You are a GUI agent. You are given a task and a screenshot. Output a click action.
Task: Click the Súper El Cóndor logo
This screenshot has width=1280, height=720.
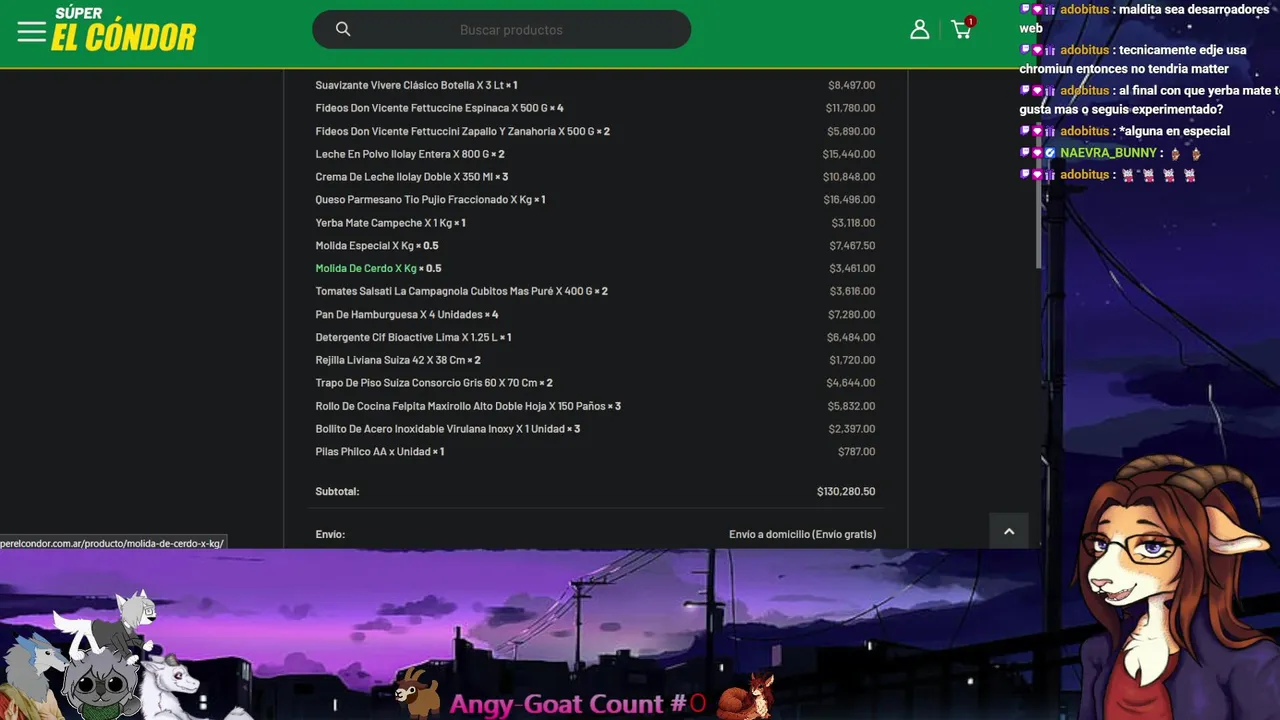[x=124, y=30]
